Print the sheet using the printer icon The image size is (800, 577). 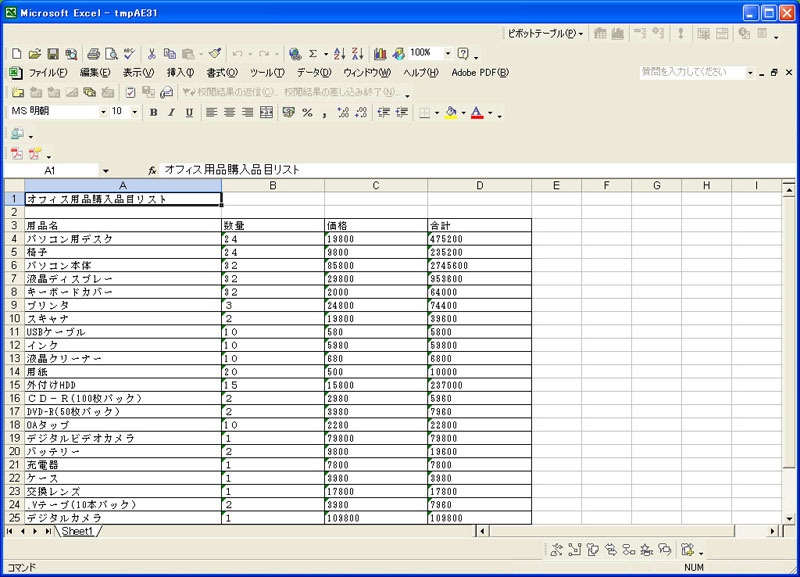(93, 54)
